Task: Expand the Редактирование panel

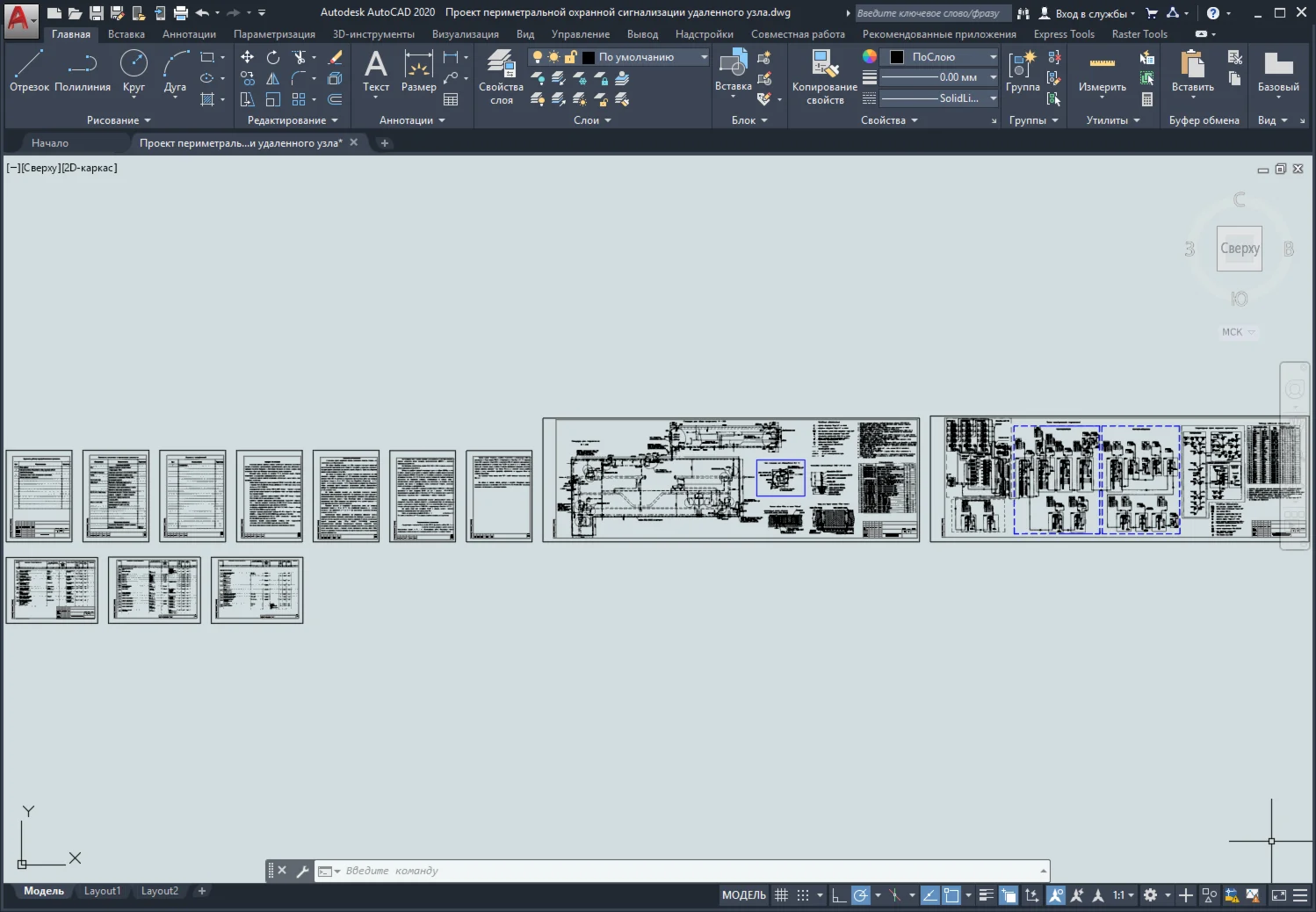Action: 293,120
